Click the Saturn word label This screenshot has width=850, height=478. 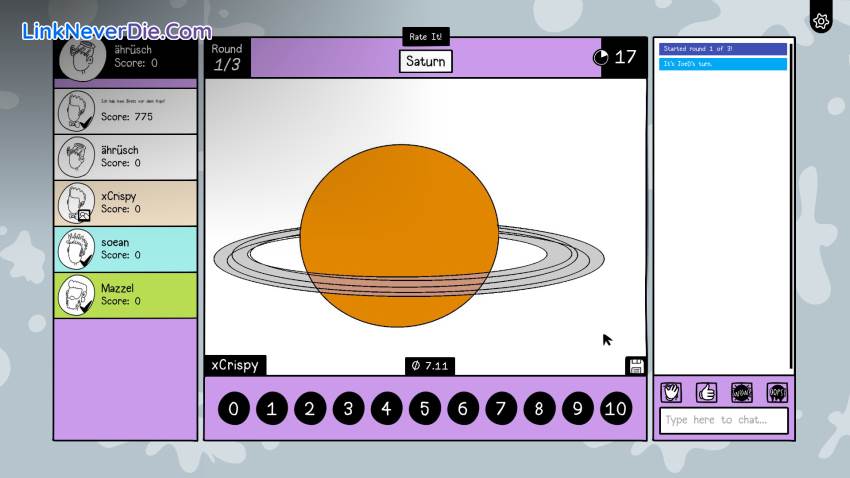coord(425,61)
